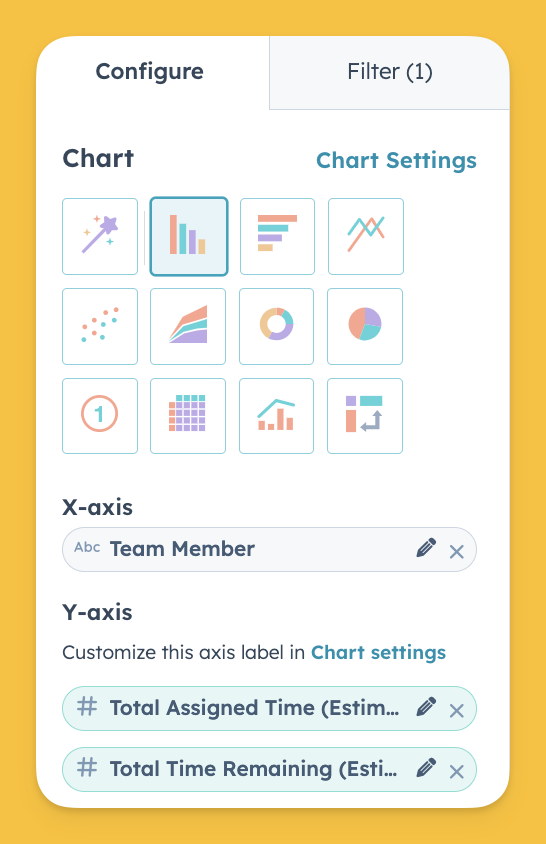Select the line chart type
Image resolution: width=546 pixels, height=844 pixels.
[x=366, y=236]
